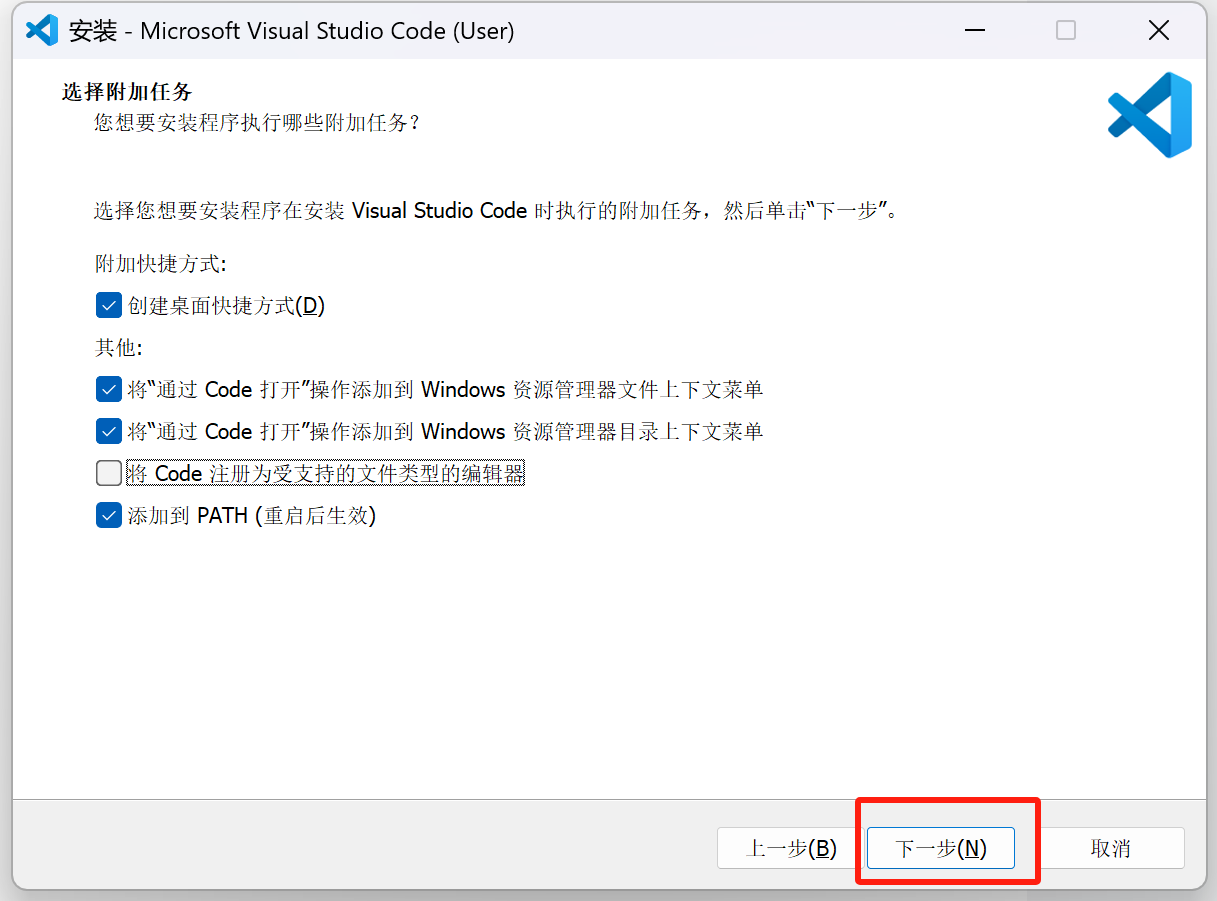This screenshot has height=901, width=1217.
Task: Toggle 'Open with Code' file context menu checkbox
Action: coord(109,389)
